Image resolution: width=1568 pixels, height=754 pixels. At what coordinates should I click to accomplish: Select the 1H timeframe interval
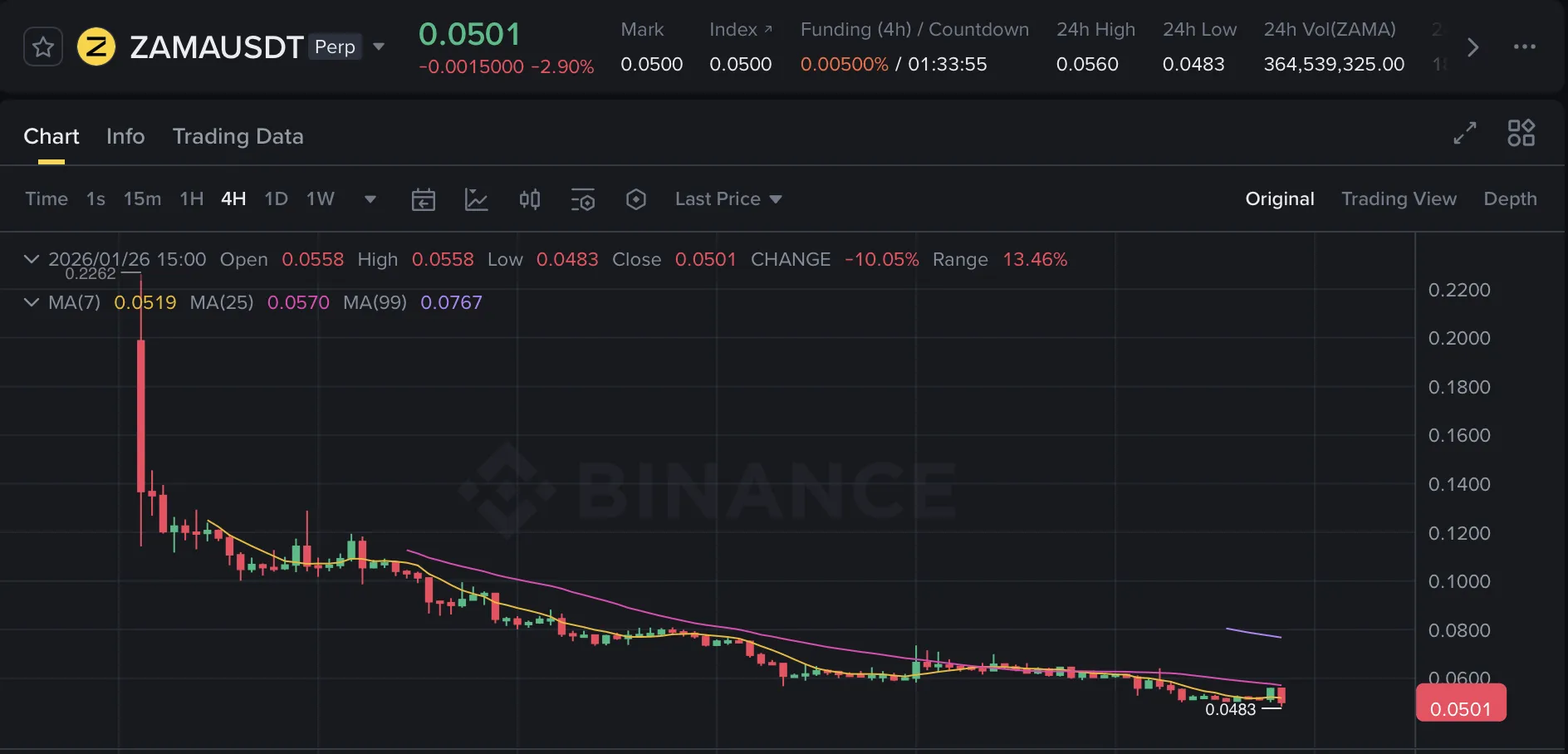pyautogui.click(x=192, y=199)
